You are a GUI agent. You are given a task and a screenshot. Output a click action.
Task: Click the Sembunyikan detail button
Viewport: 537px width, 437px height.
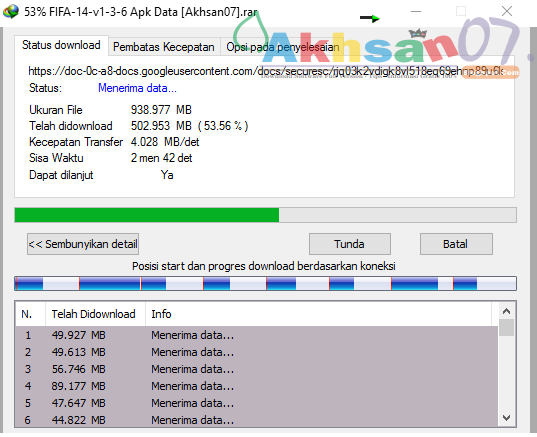(x=83, y=244)
